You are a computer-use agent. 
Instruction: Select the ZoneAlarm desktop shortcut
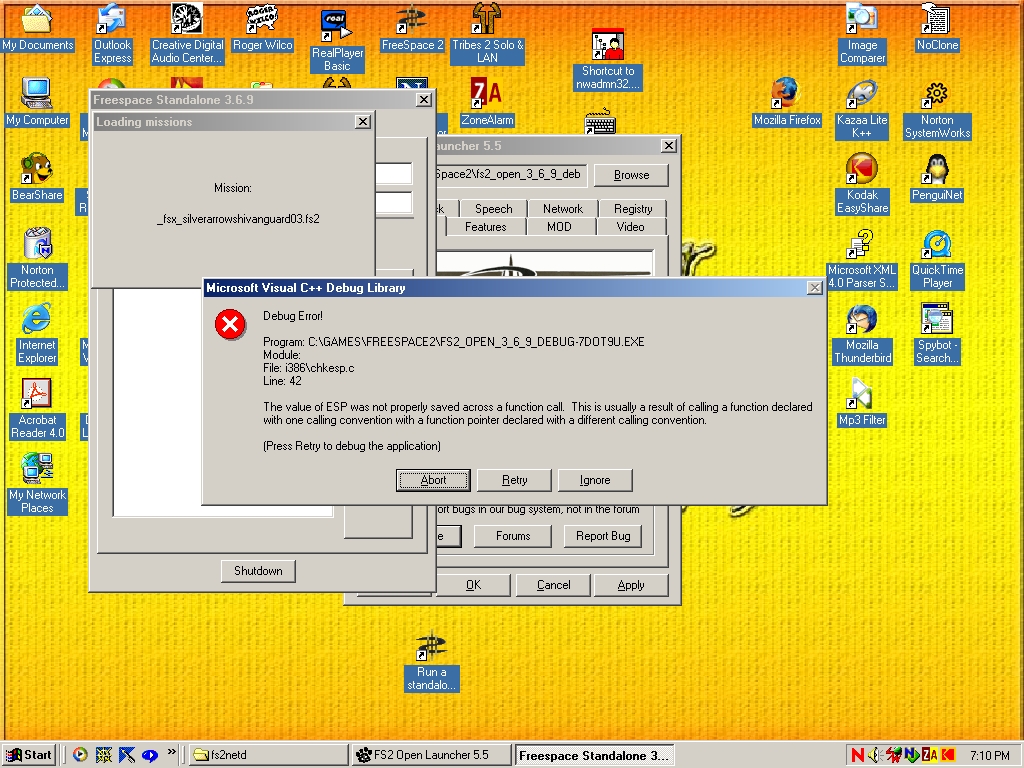coord(487,102)
